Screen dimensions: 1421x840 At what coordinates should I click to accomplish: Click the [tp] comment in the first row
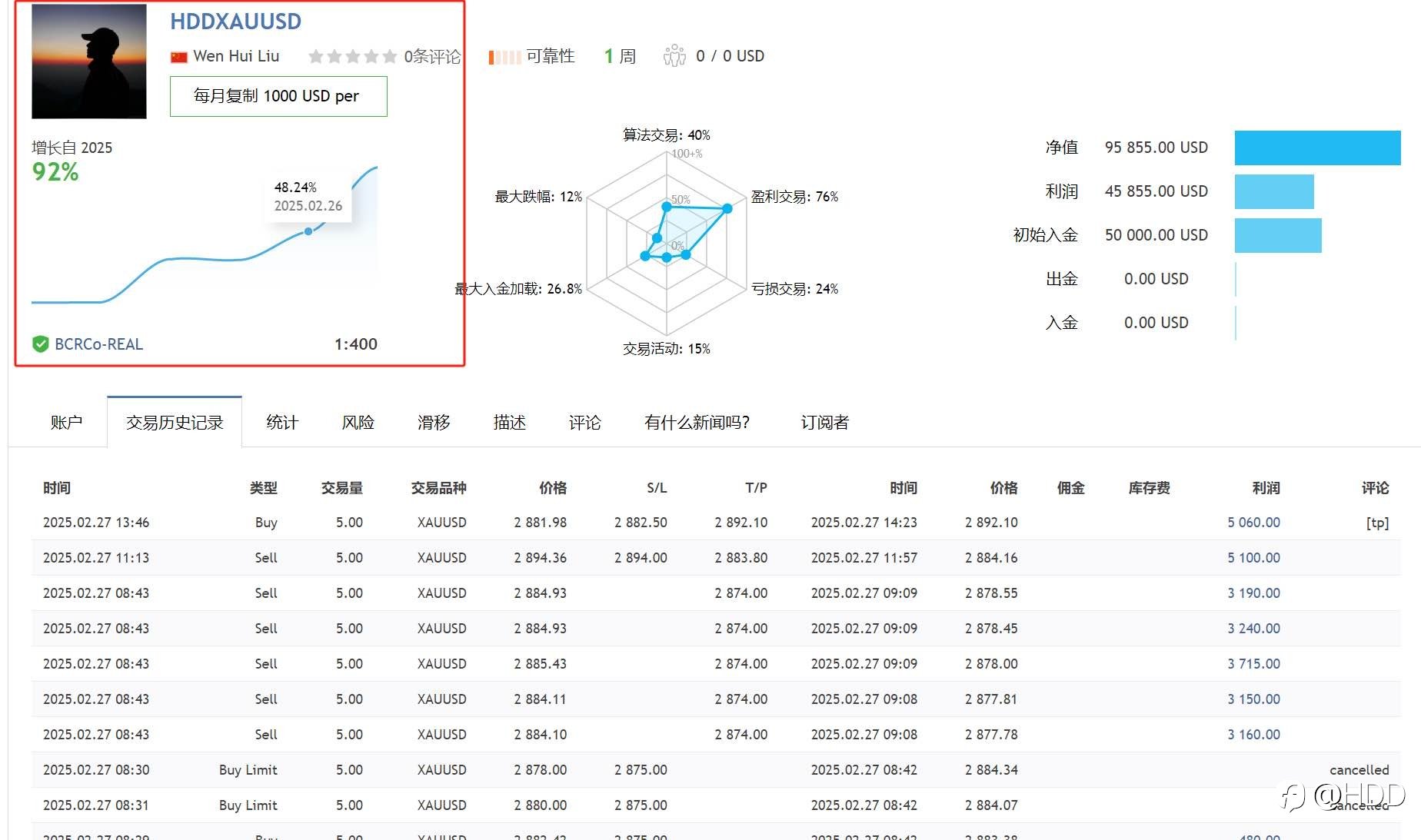coord(1377,523)
